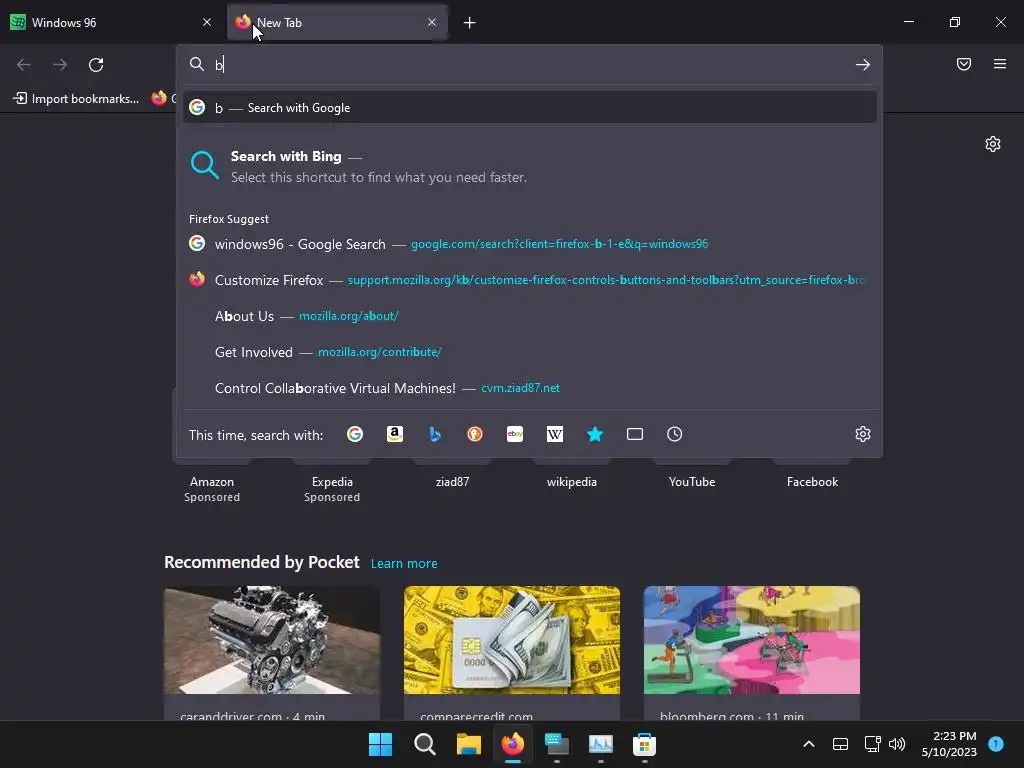Screen dimensions: 1024x768
Task: Open the taskbar Search icon
Action: [424, 744]
